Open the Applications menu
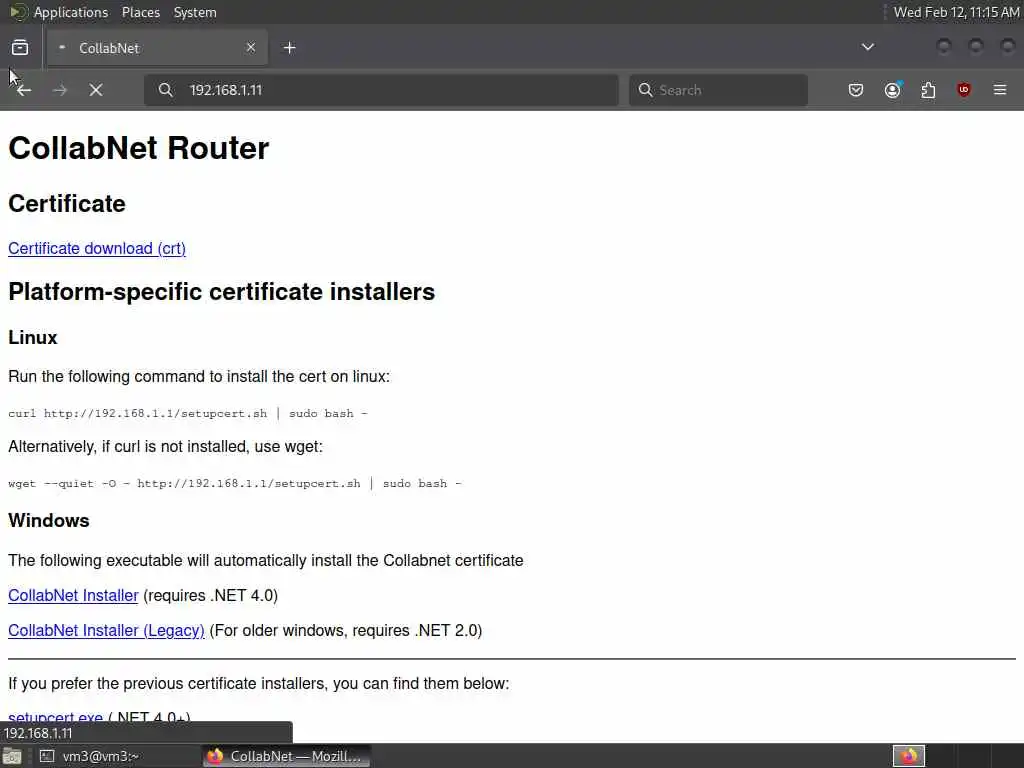The height and width of the screenshot is (768, 1024). [71, 12]
